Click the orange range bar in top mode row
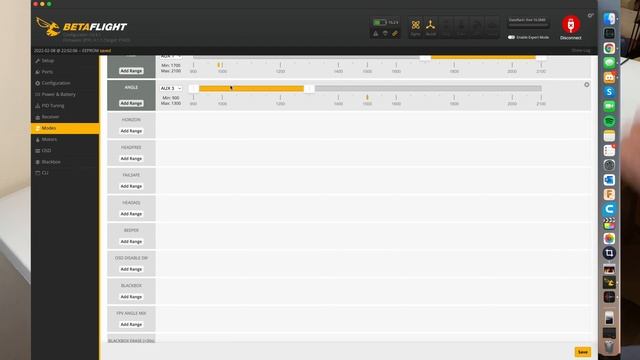The image size is (640, 360). point(483,58)
